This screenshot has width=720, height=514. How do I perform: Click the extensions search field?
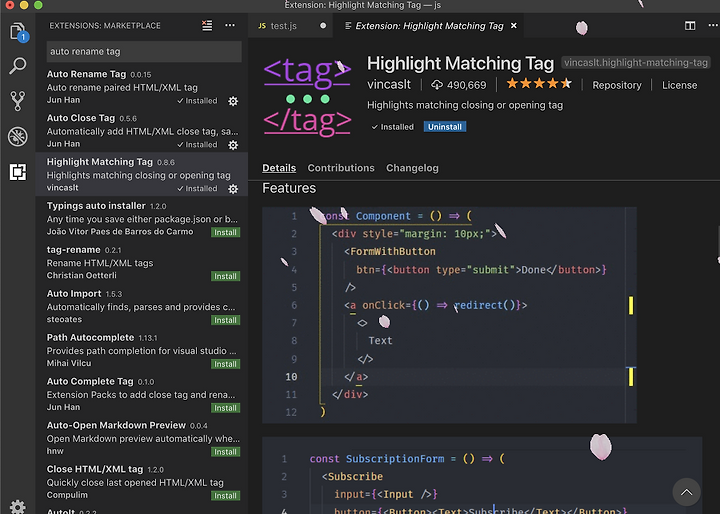click(144, 51)
